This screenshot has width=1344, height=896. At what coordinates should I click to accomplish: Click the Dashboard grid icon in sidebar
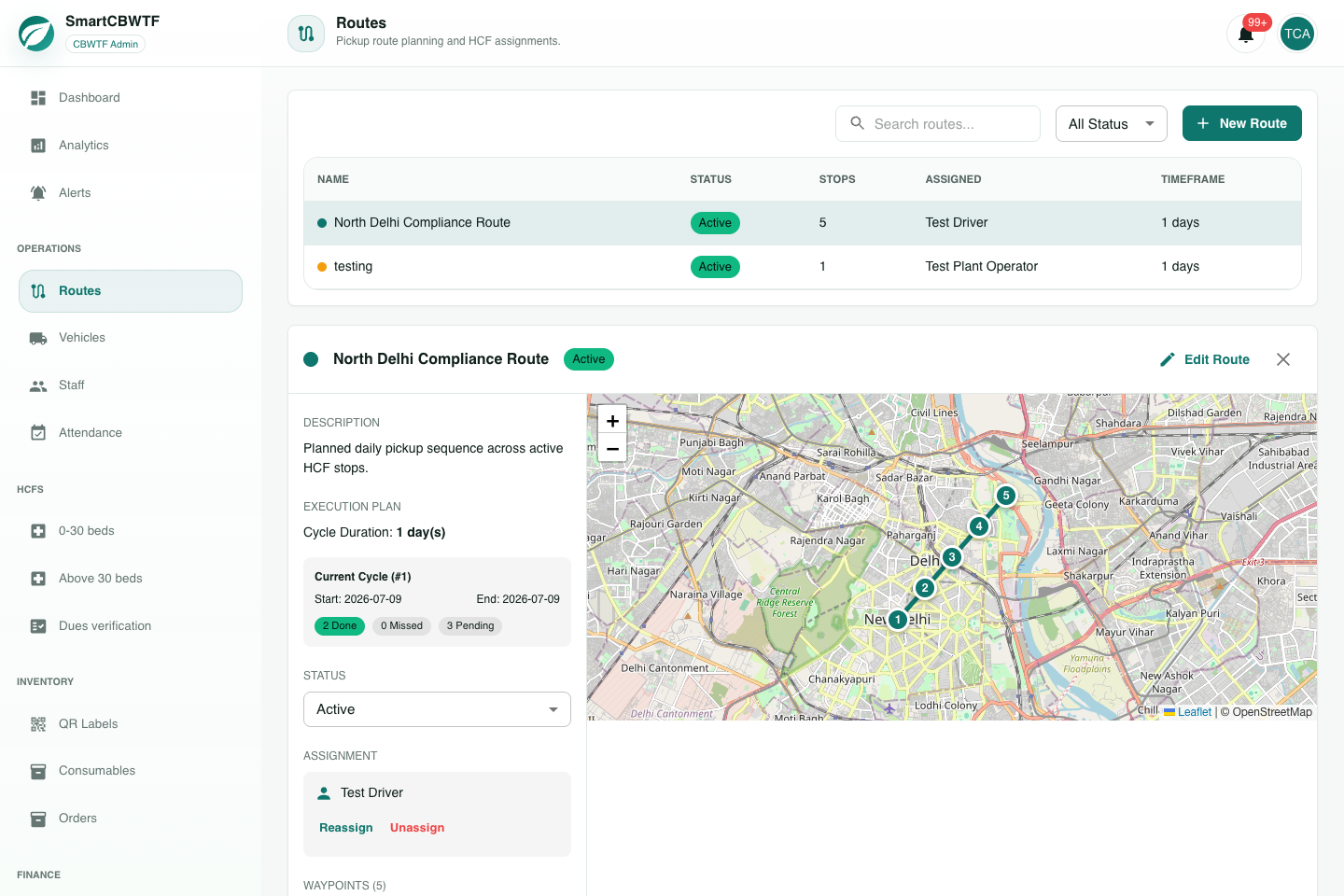pos(38,98)
